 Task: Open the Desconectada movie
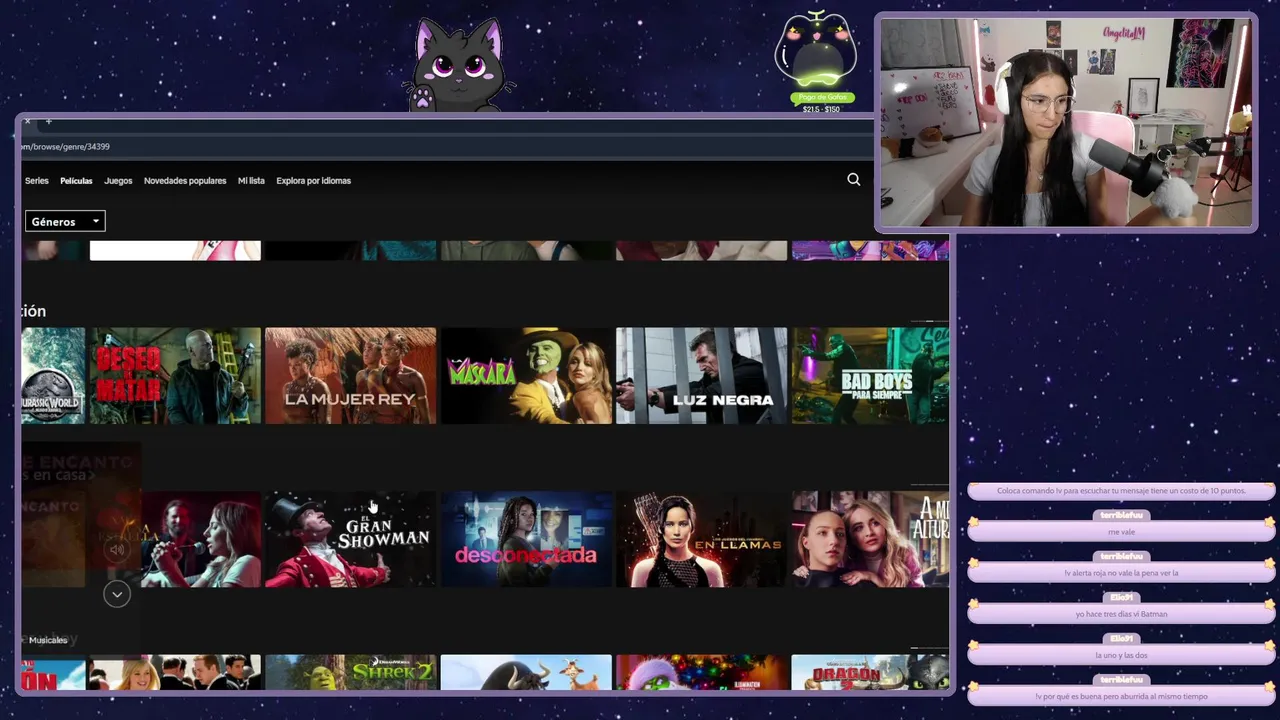[x=526, y=539]
